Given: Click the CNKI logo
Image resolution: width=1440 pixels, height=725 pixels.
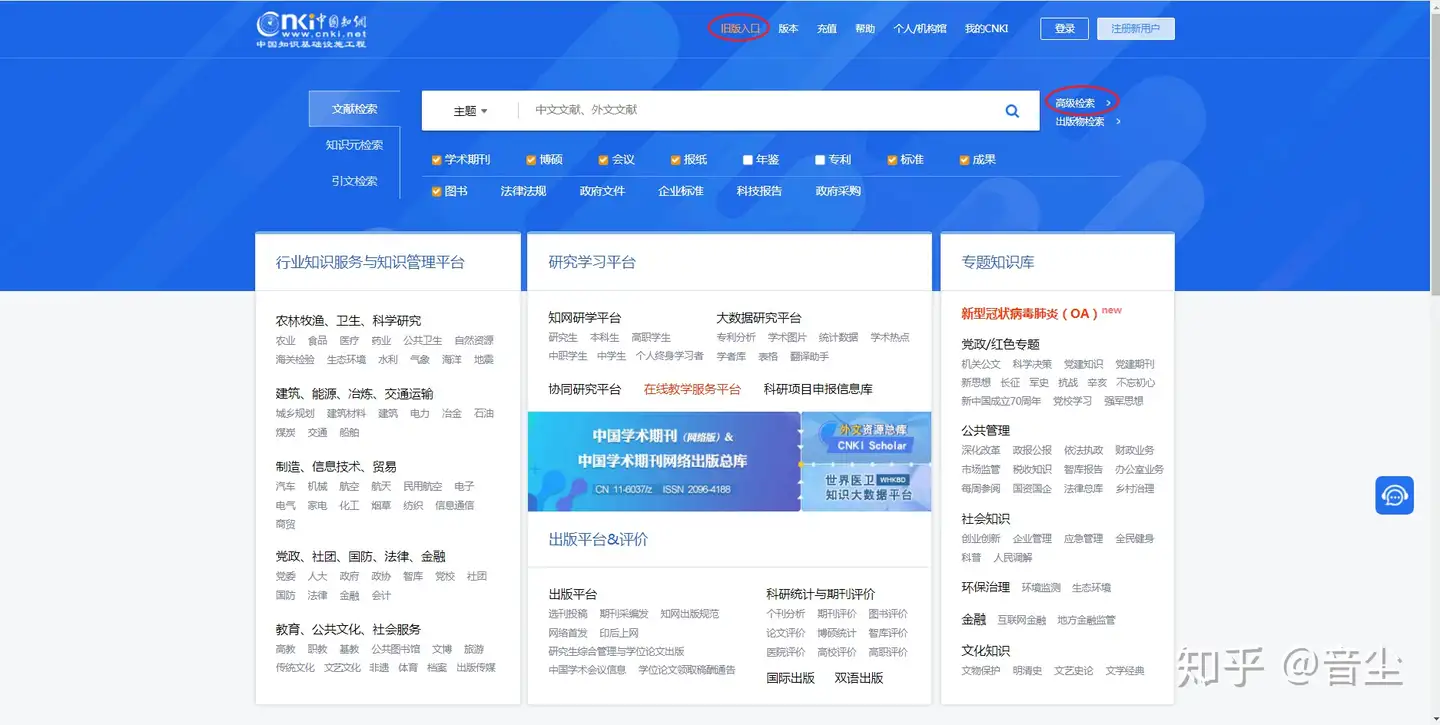Looking at the screenshot, I should tap(311, 29).
